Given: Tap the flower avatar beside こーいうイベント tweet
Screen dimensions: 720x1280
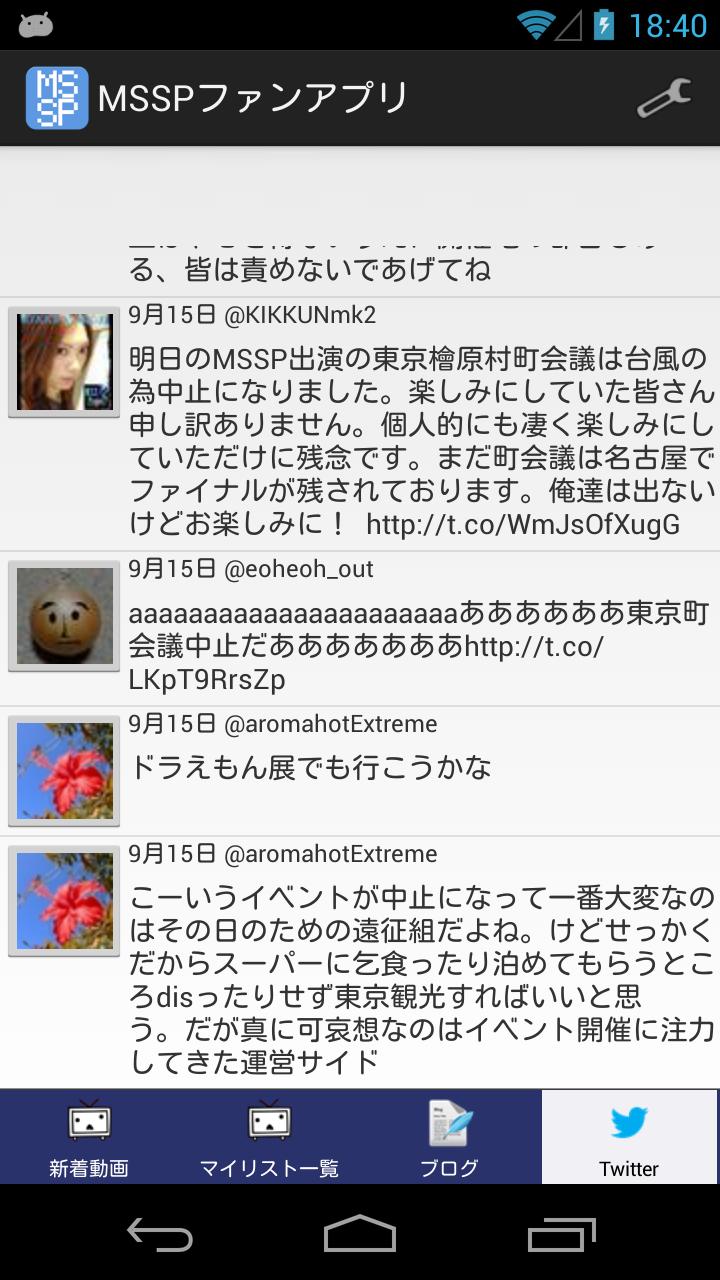Looking at the screenshot, I should point(64,900).
